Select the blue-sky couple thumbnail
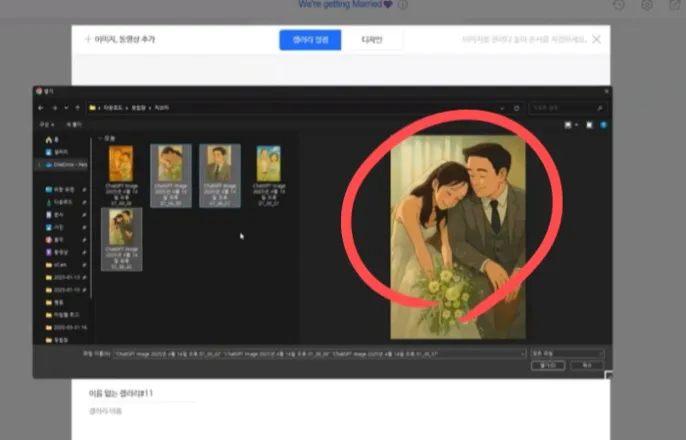Viewport: 686px width, 440px height. (269, 164)
